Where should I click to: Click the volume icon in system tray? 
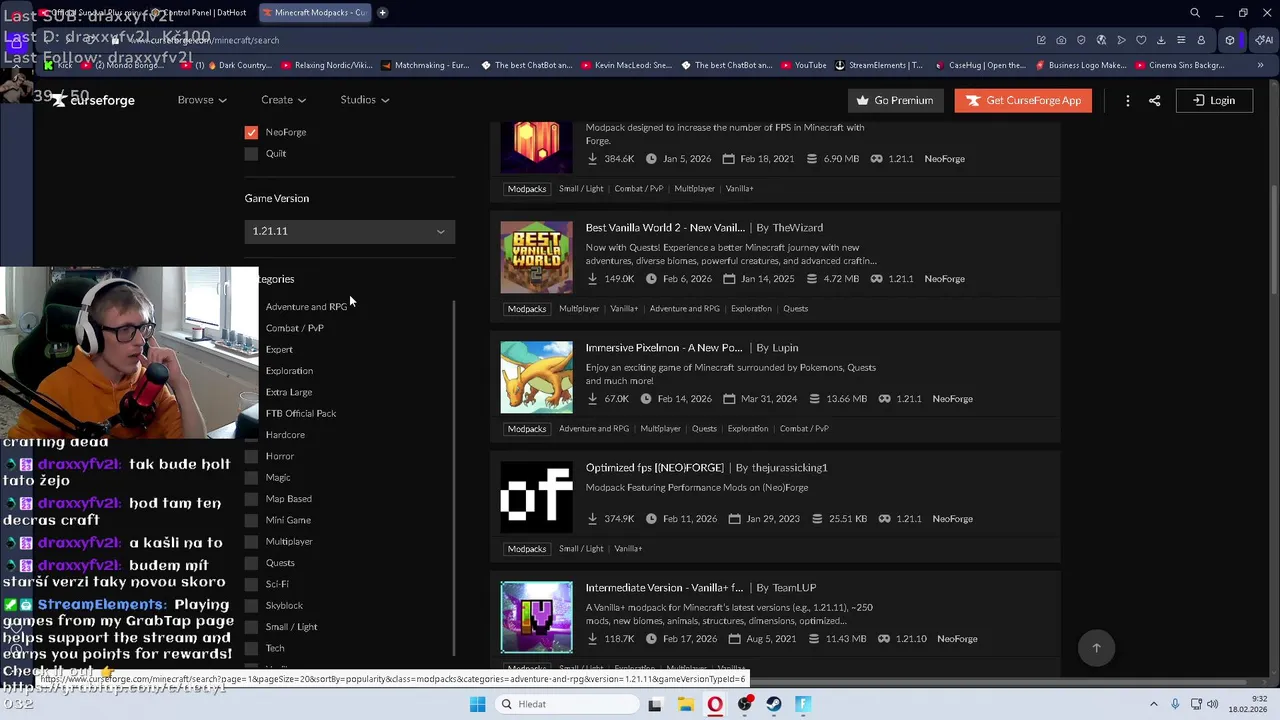[1213, 704]
